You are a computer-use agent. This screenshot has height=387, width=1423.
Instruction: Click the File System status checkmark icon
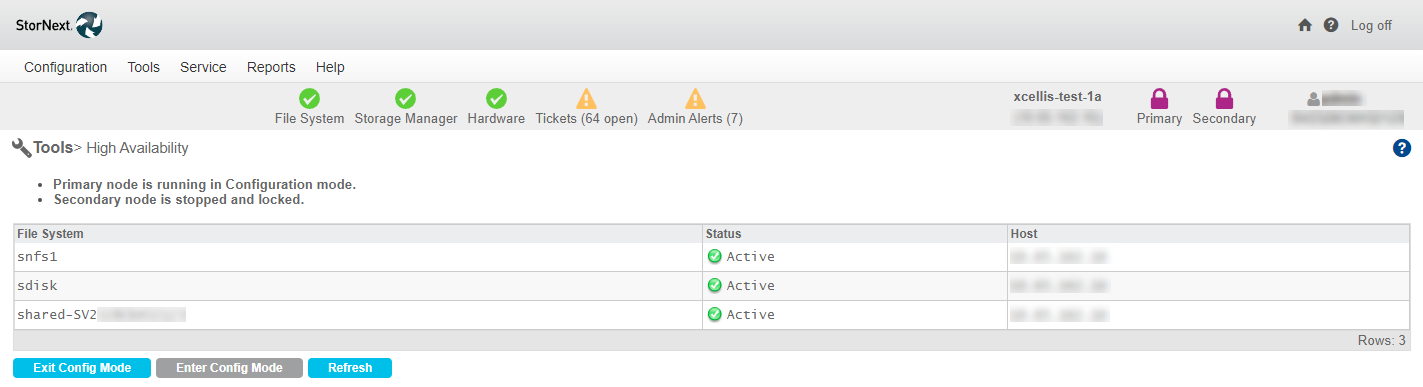tap(309, 98)
